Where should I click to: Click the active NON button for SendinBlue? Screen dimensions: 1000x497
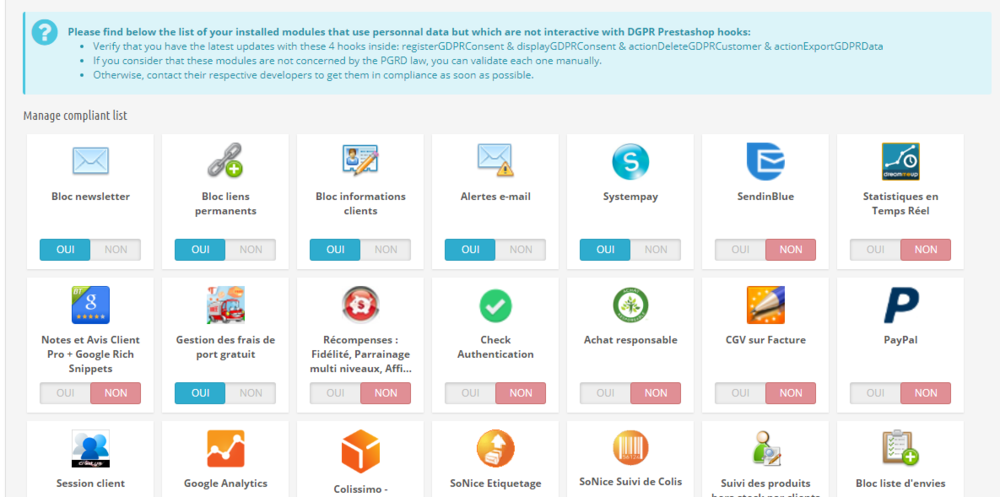click(x=791, y=249)
